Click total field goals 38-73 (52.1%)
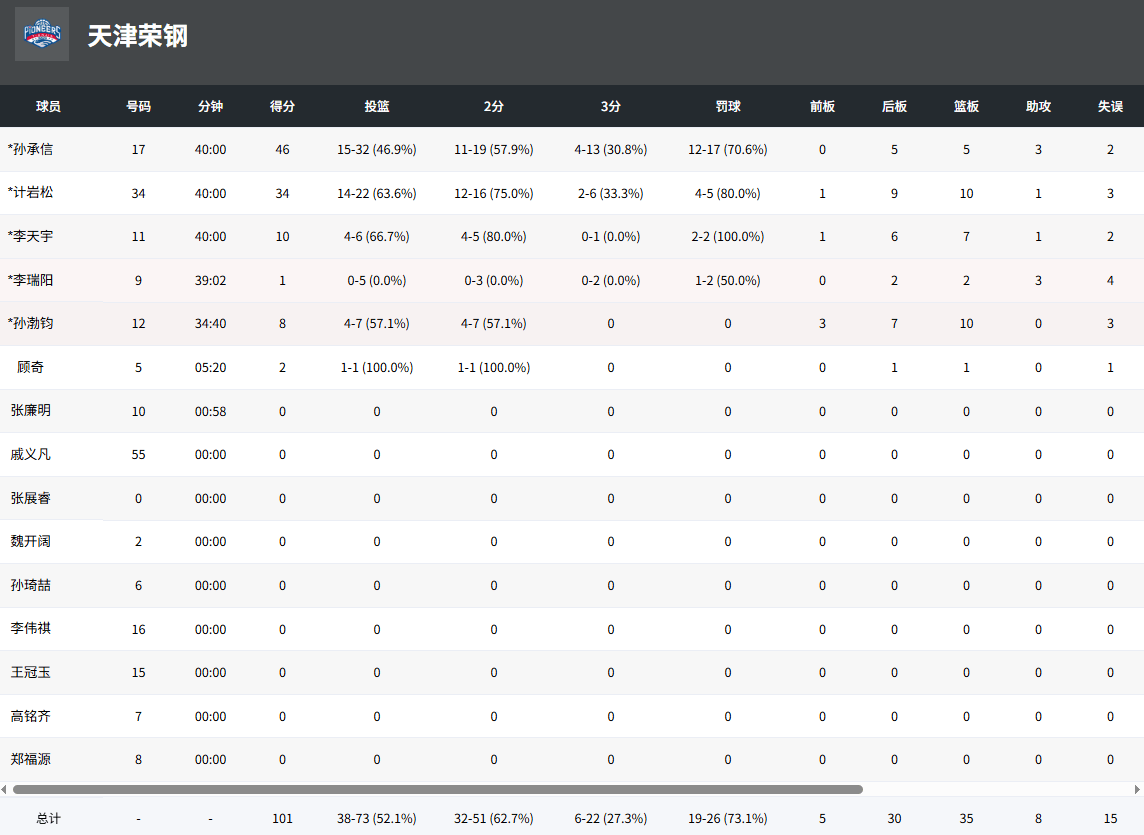 [x=376, y=819]
